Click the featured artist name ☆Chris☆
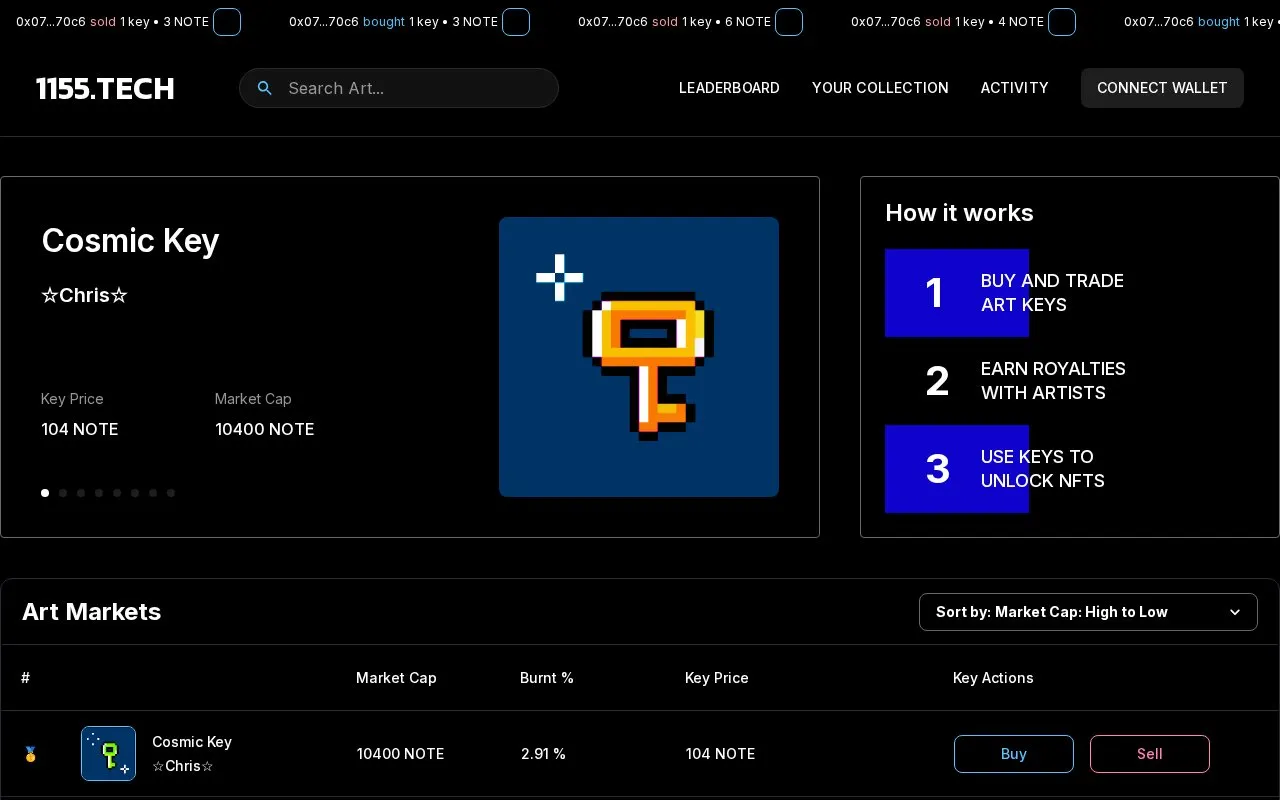The height and width of the screenshot is (800, 1280). click(84, 295)
